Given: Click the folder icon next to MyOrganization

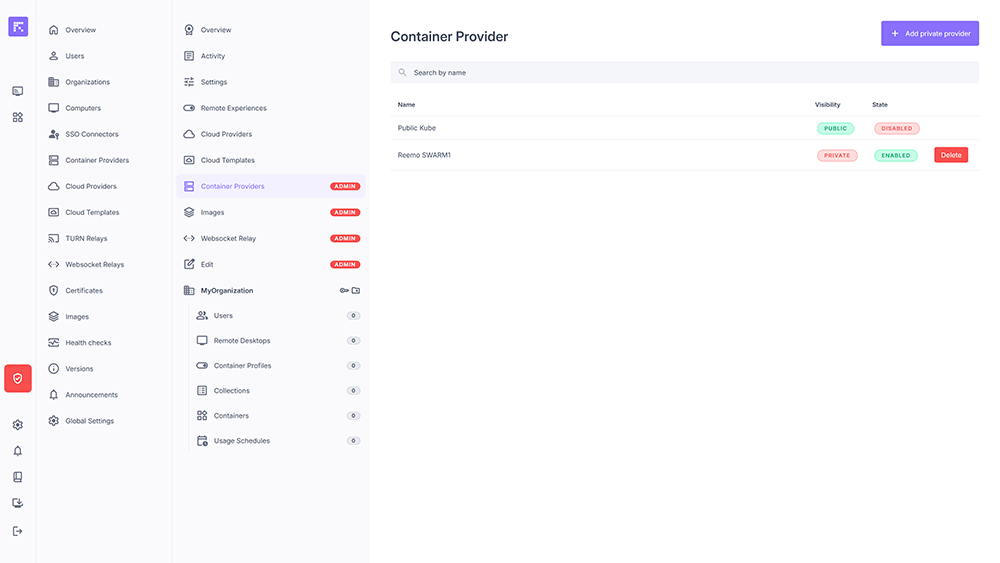Looking at the screenshot, I should [x=356, y=291].
